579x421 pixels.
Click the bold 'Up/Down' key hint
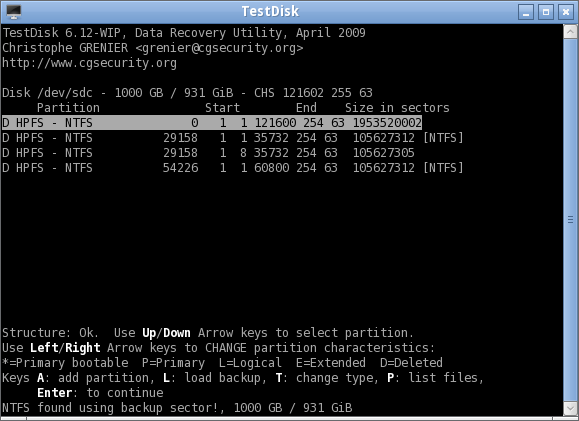(166, 333)
